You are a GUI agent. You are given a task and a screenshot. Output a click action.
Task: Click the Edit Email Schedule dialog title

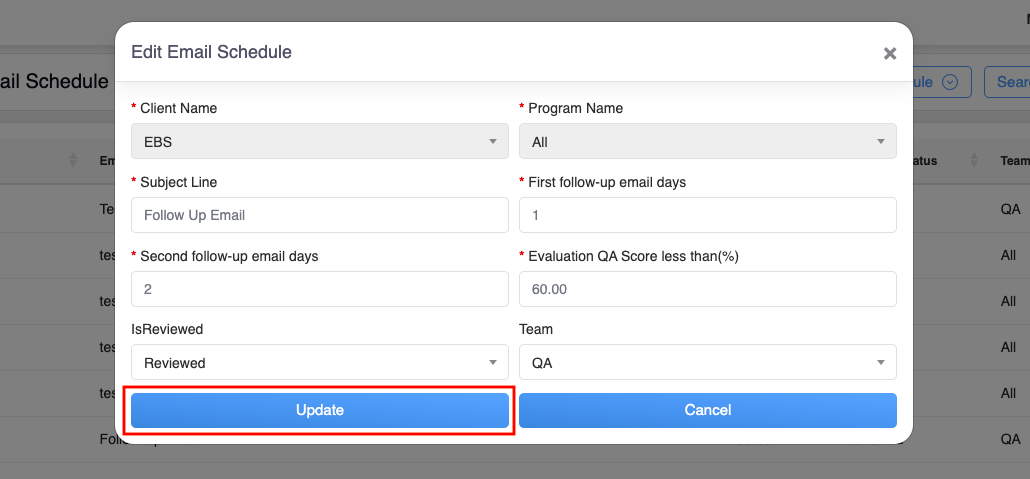(x=211, y=52)
